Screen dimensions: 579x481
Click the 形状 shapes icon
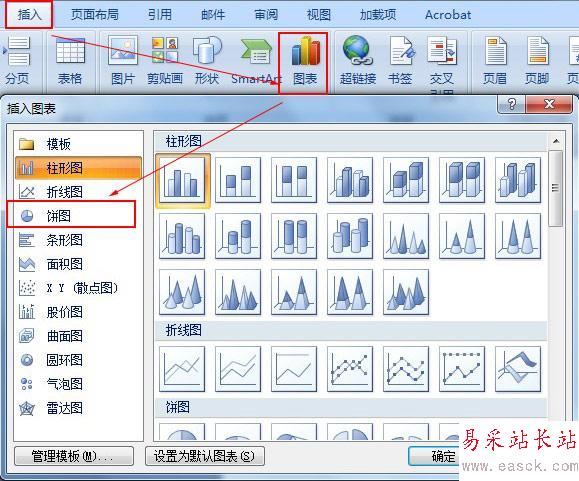point(207,61)
